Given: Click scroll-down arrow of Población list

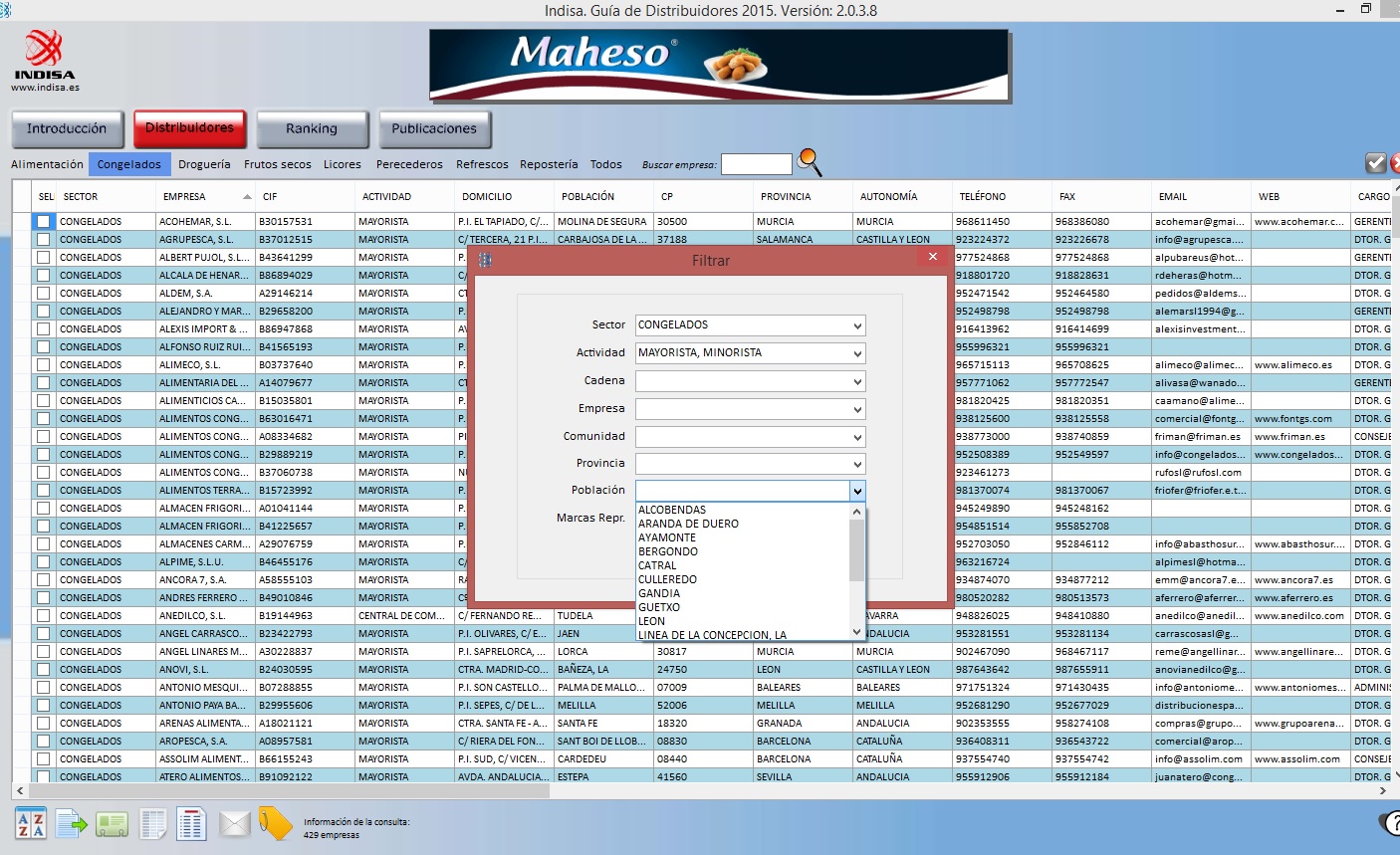Looking at the screenshot, I should click(x=857, y=631).
